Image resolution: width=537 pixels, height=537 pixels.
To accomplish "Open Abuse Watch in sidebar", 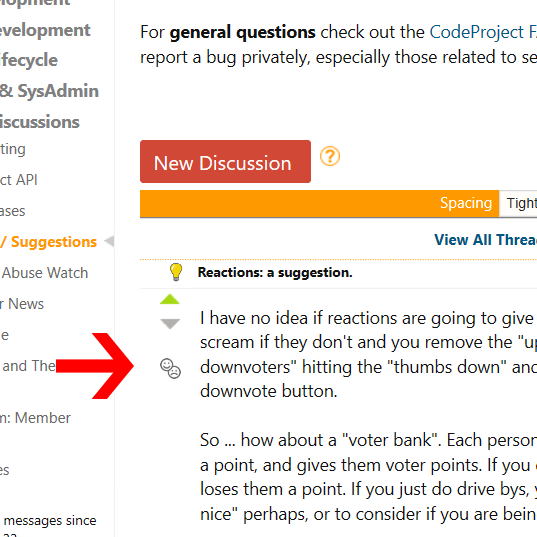I will pyautogui.click(x=45, y=273).
